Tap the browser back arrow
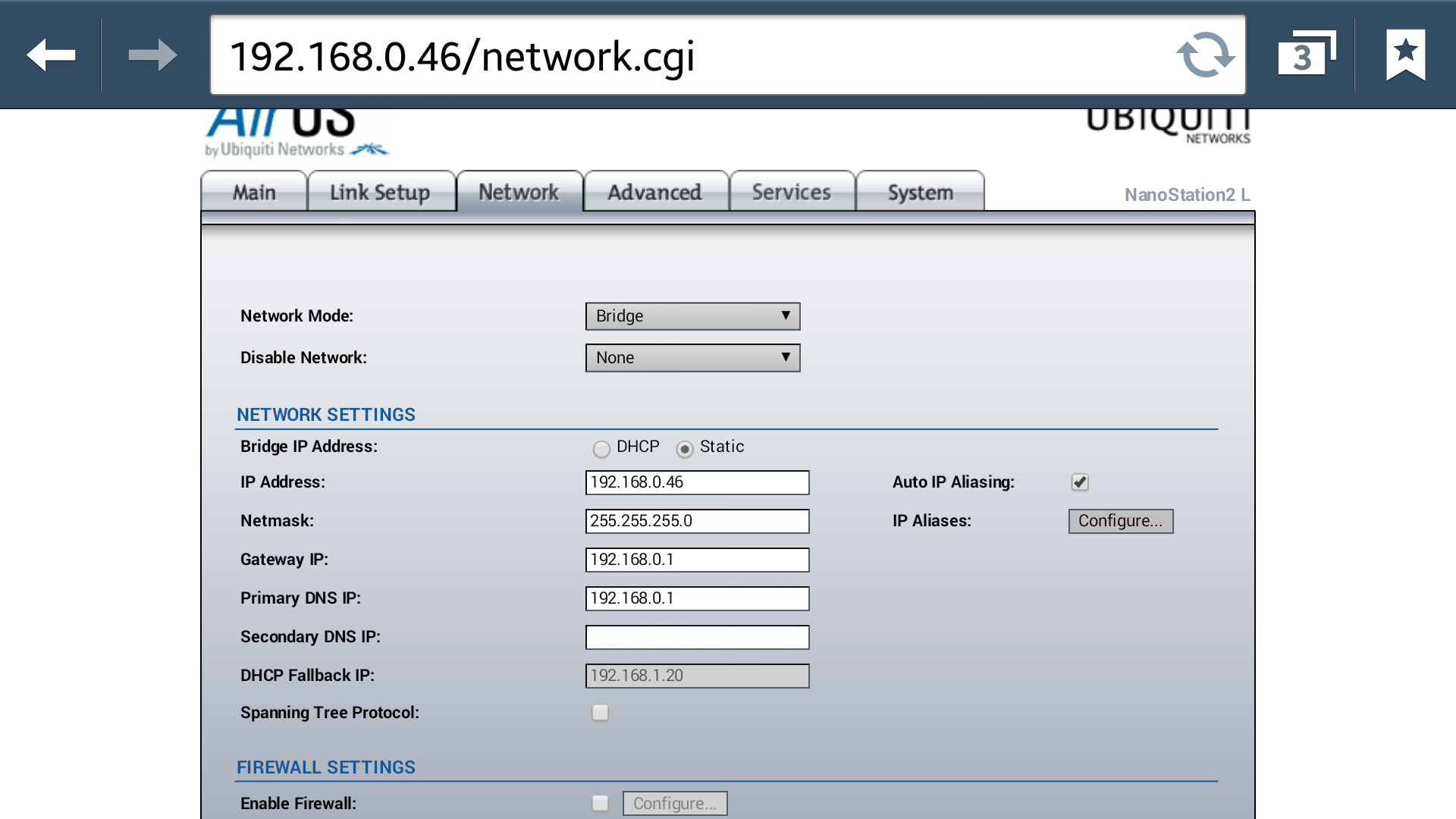Image resolution: width=1456 pixels, height=819 pixels. (51, 55)
